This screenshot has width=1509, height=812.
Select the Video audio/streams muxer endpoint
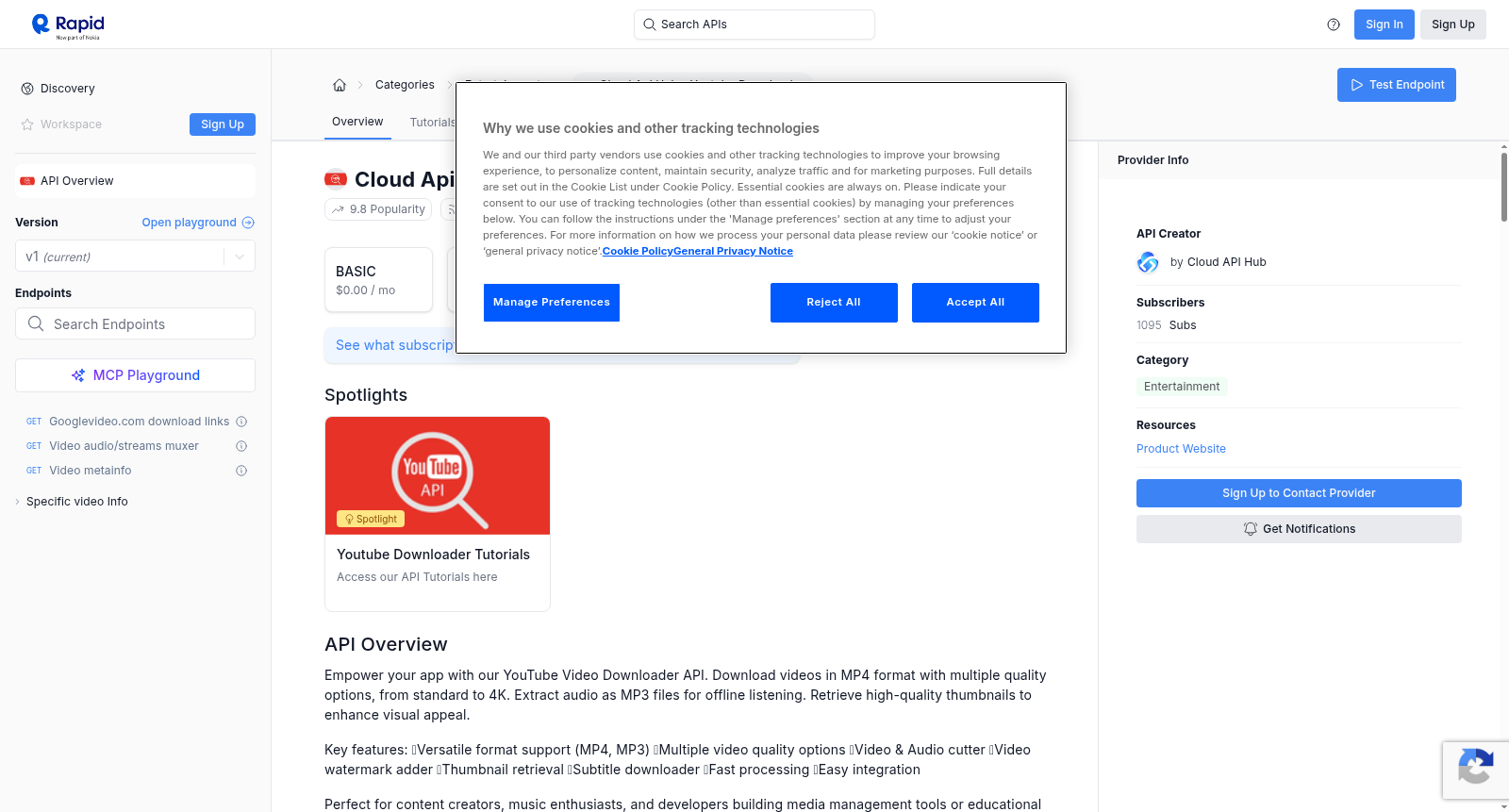coord(124,446)
